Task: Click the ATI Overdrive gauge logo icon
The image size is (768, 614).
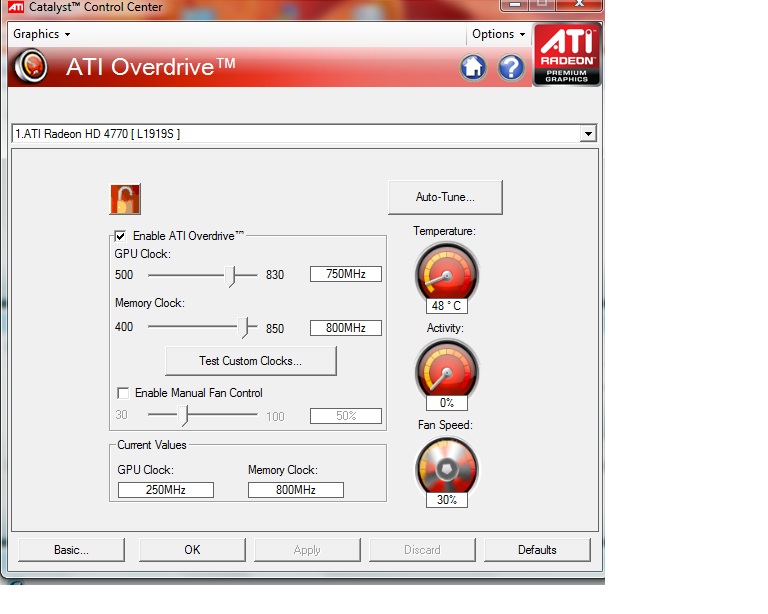Action: pyautogui.click(x=31, y=67)
